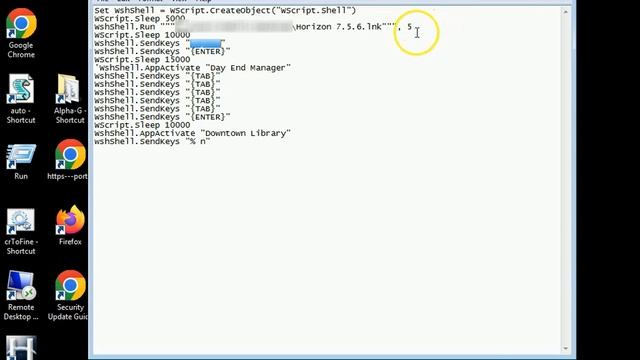
Task: Open the Security Update Guide shortcut
Action: 69,296
